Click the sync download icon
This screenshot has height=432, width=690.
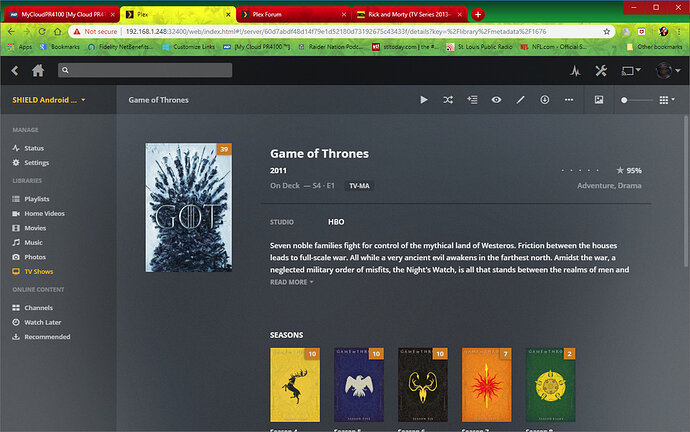click(545, 100)
